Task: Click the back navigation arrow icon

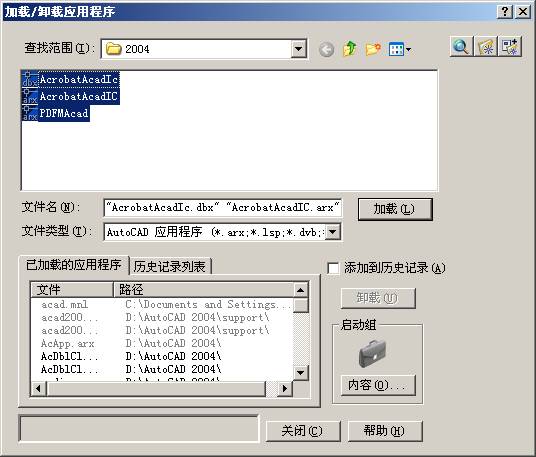Action: click(x=326, y=50)
